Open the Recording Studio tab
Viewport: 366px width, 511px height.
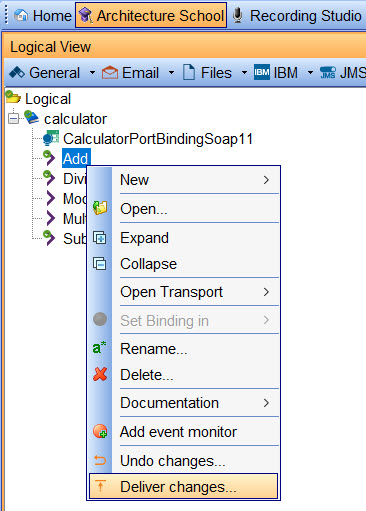(297, 15)
